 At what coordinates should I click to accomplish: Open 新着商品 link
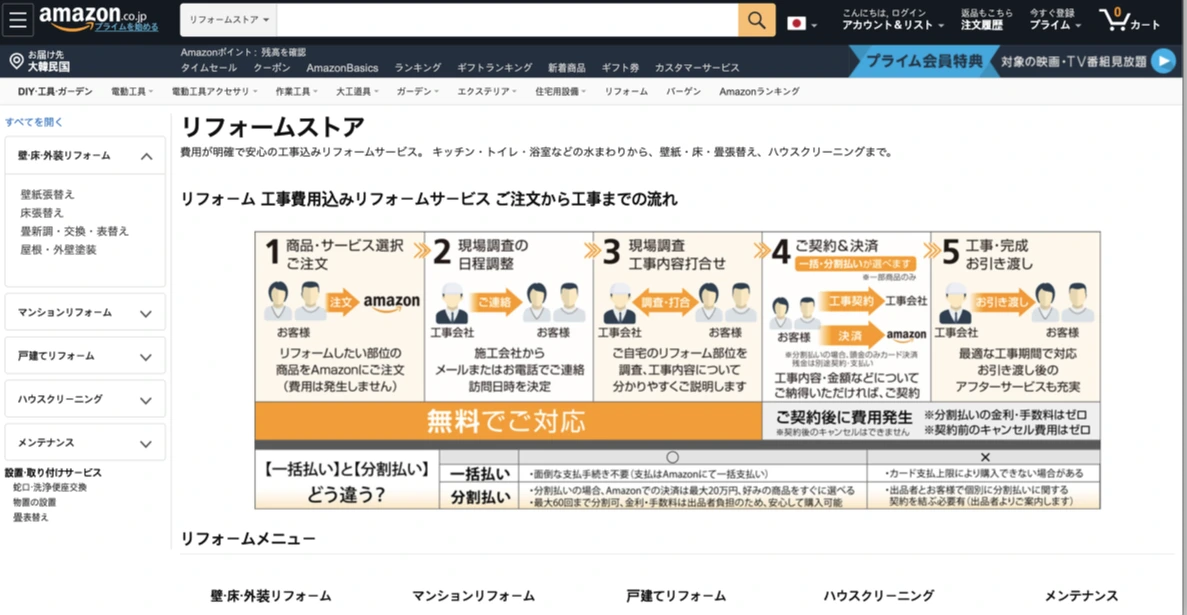pyautogui.click(x=567, y=67)
